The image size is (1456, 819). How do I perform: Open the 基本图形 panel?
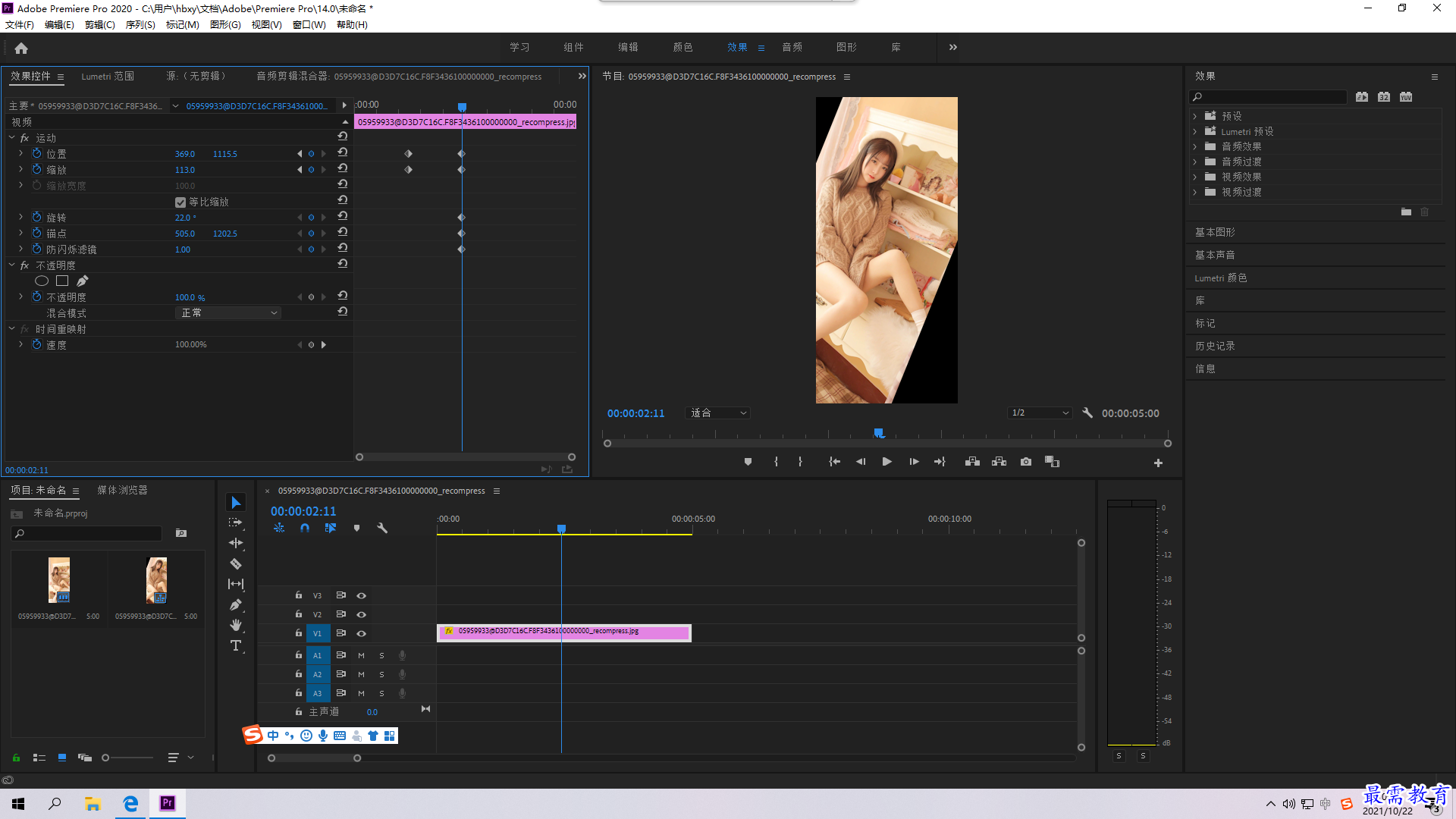pyautogui.click(x=1216, y=233)
